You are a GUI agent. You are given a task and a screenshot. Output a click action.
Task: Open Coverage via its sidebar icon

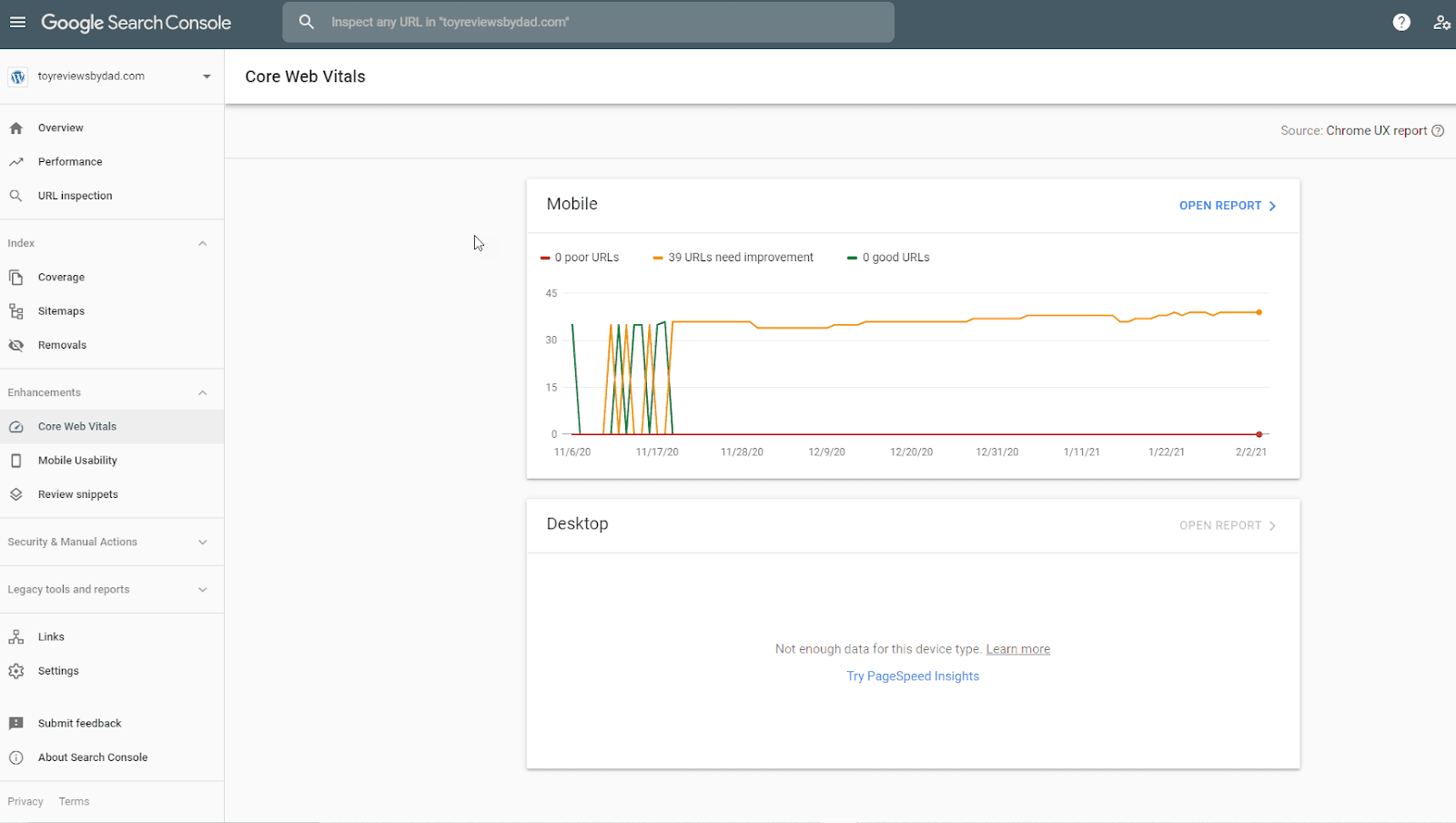pos(16,277)
